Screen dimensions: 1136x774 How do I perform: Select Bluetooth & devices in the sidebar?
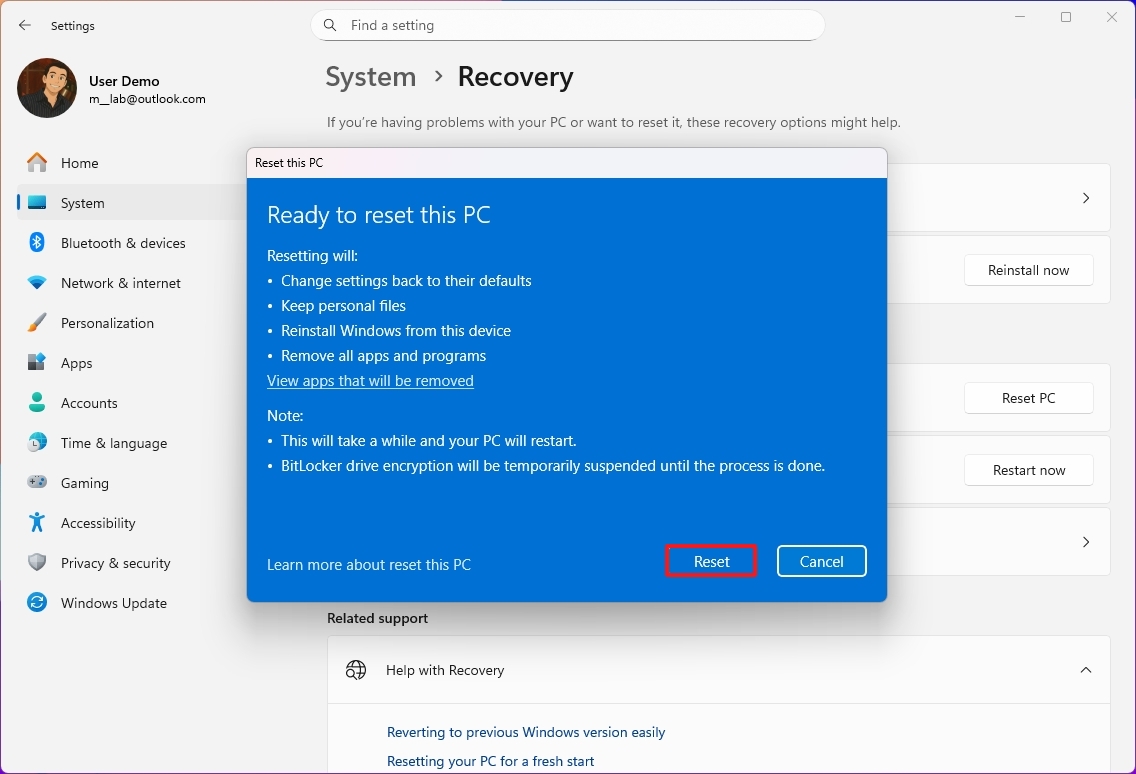tap(123, 243)
